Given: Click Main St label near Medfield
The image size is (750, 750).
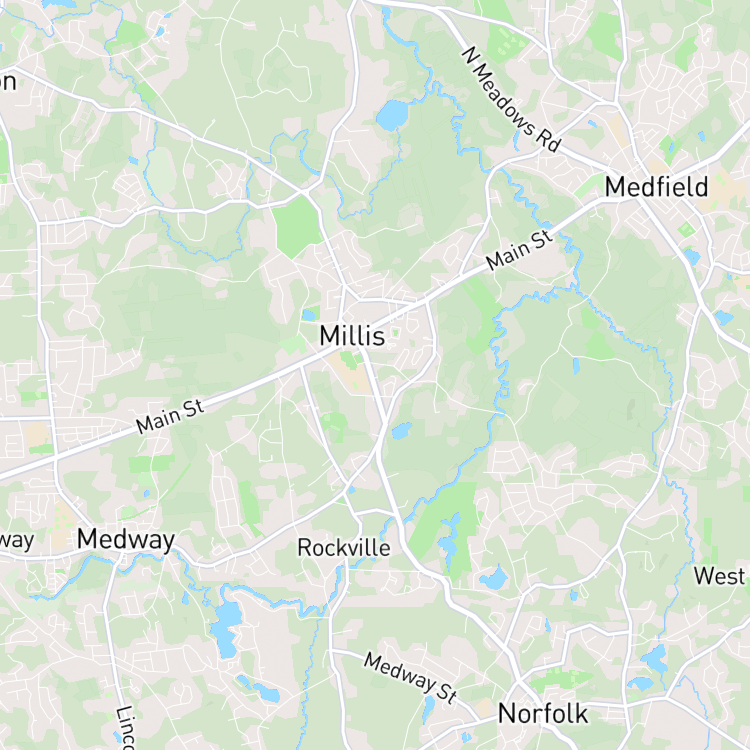Looking at the screenshot, I should [x=519, y=251].
